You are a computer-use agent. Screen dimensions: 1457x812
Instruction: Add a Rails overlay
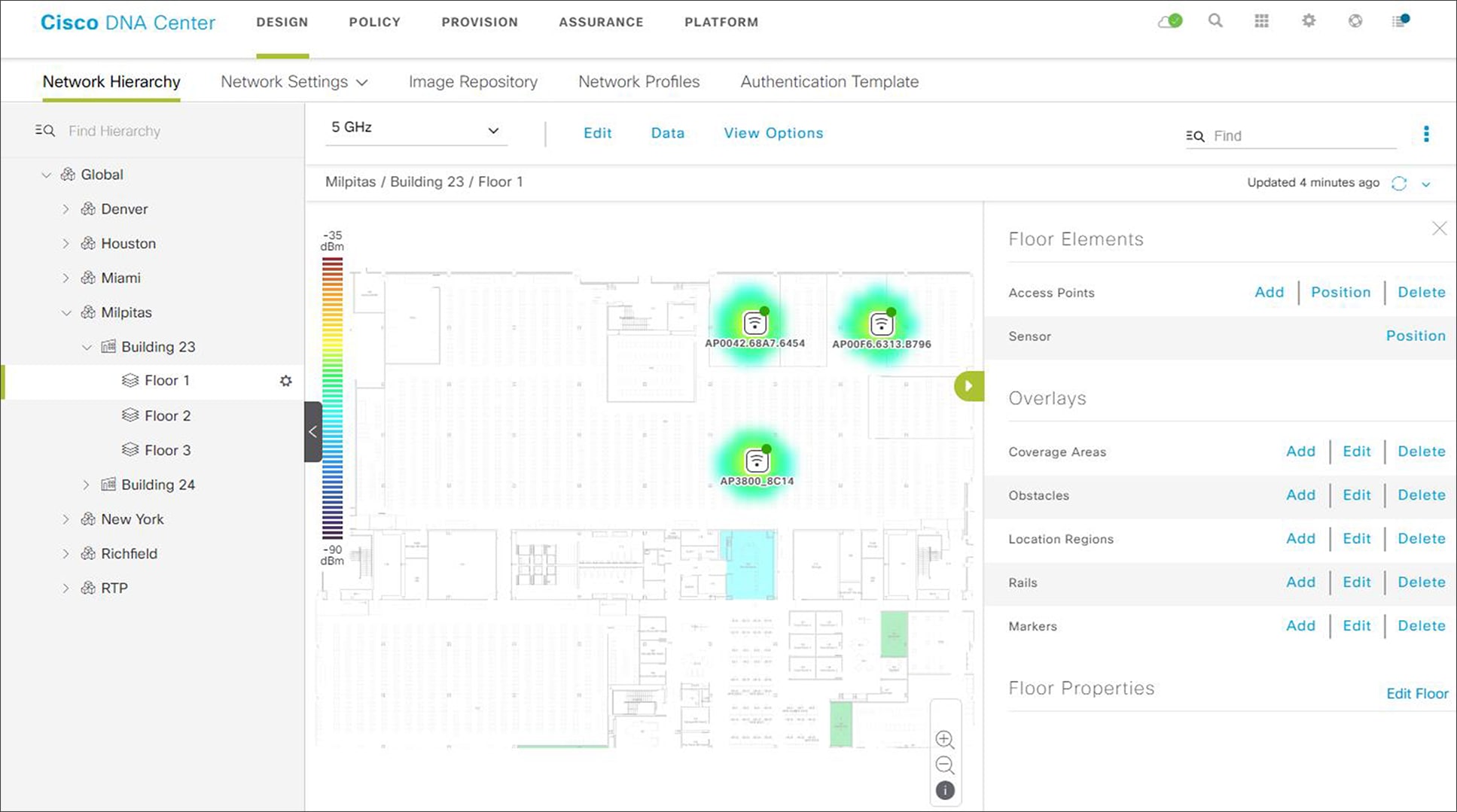point(1300,582)
